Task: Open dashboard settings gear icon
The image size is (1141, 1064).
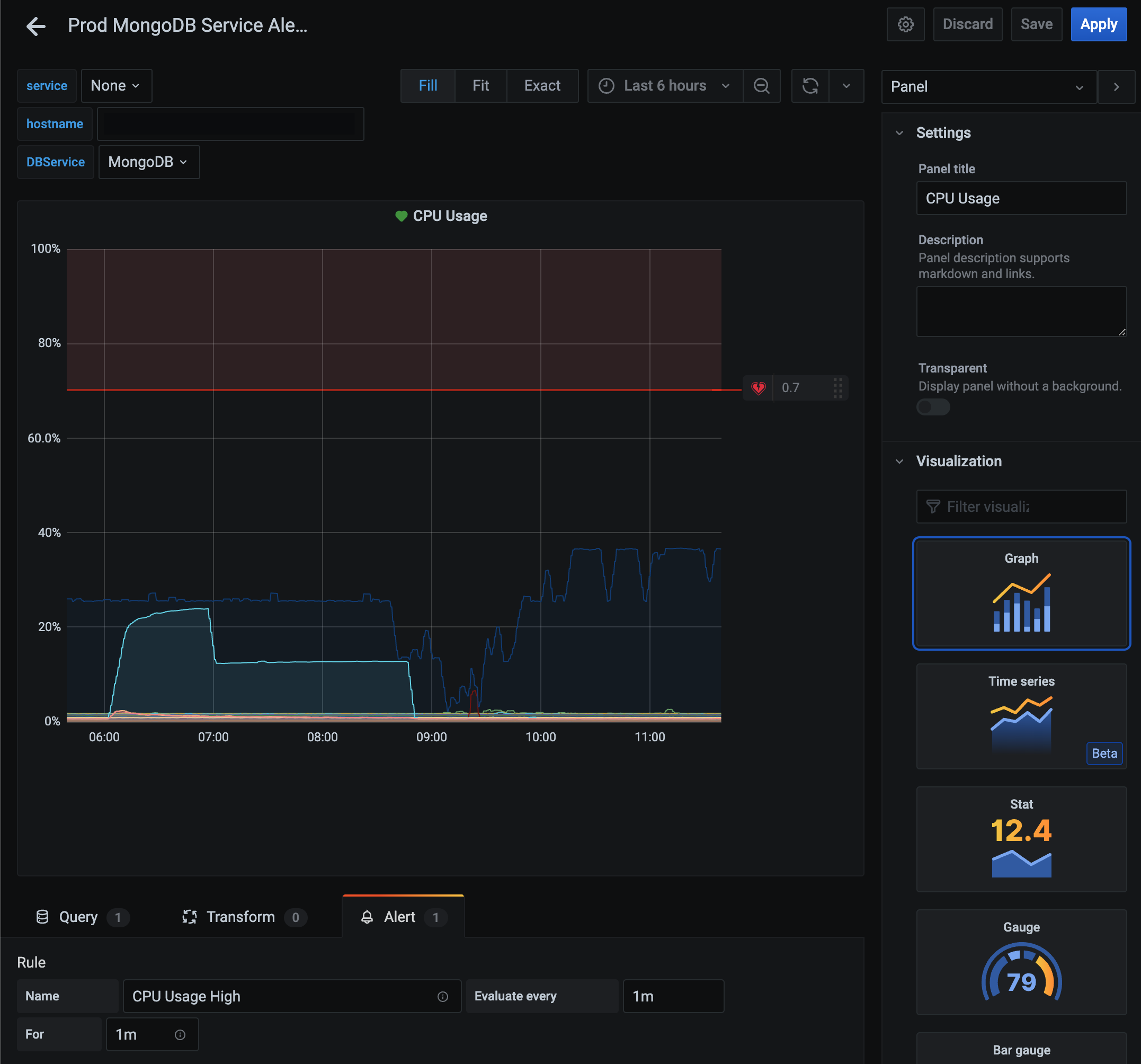Action: [905, 25]
